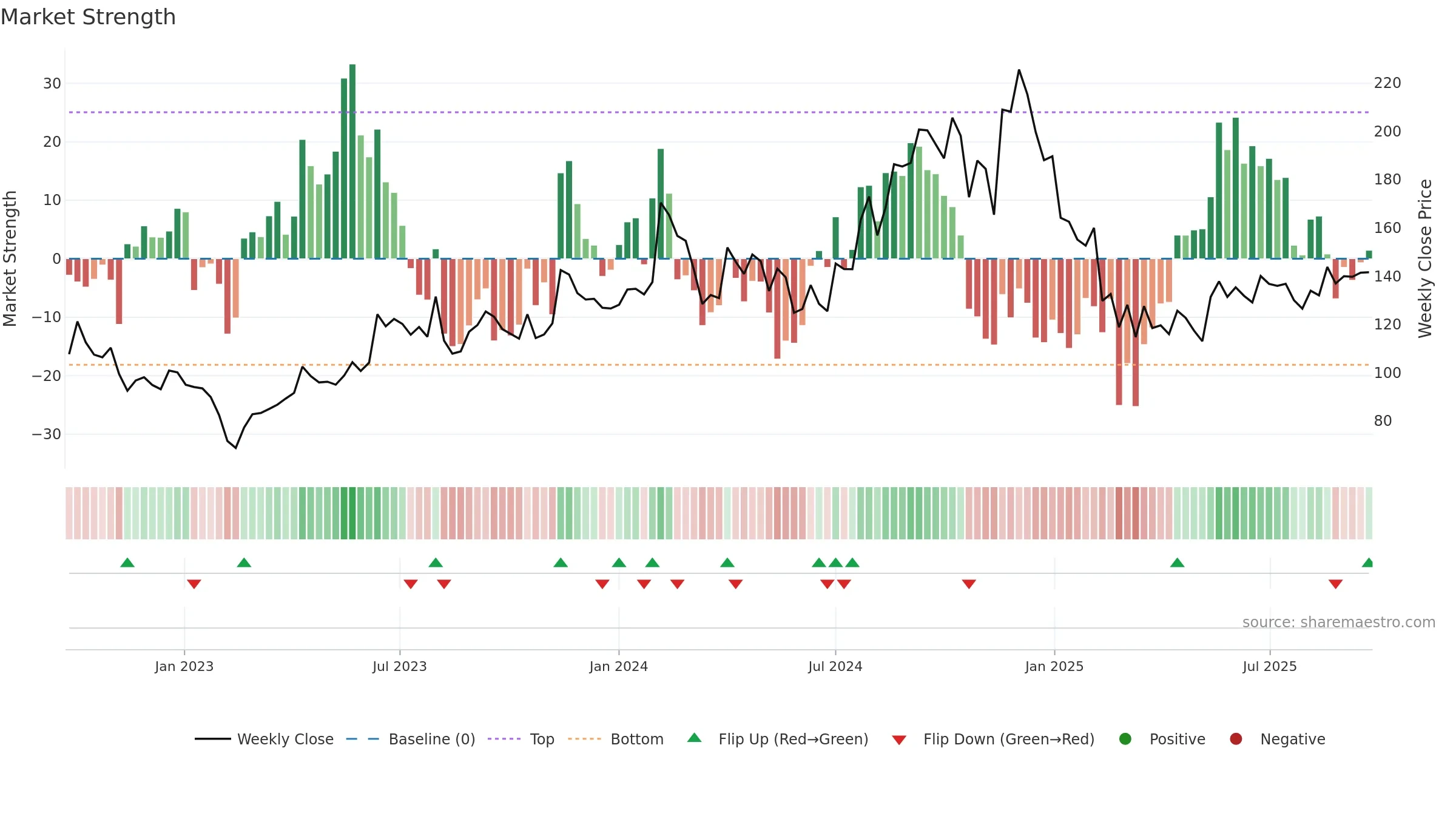The height and width of the screenshot is (819, 1456).
Task: Select the last red flip-down marker after Jul 2025
Action: click(1336, 584)
